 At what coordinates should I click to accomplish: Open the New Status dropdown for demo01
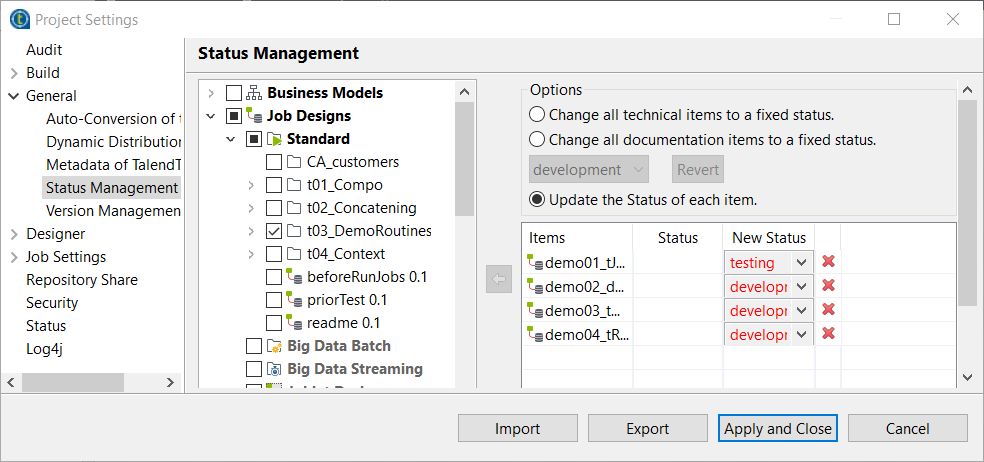tap(802, 263)
